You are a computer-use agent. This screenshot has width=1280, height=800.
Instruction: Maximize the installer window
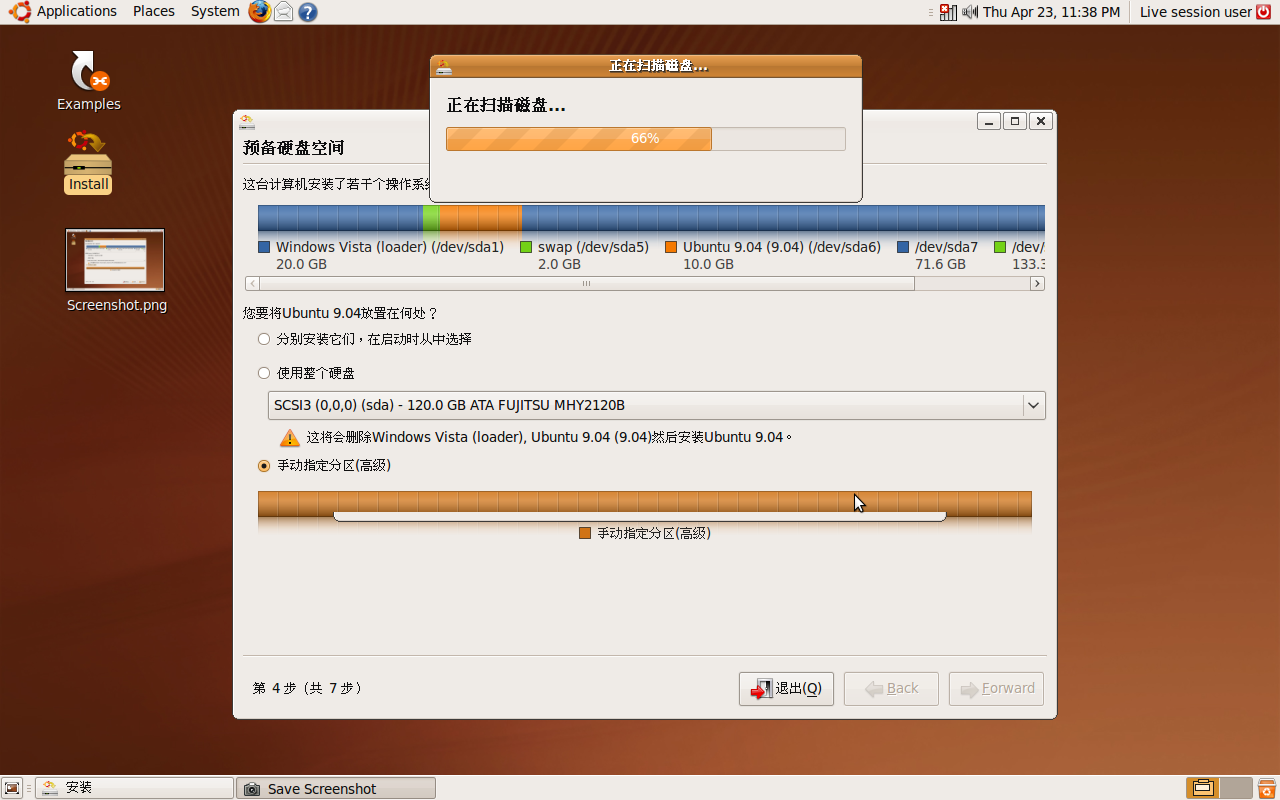tap(1015, 121)
